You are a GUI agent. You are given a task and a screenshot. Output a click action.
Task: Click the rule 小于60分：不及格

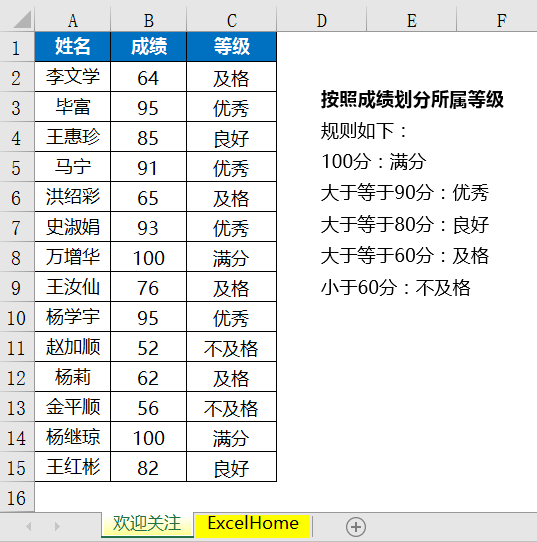click(396, 287)
